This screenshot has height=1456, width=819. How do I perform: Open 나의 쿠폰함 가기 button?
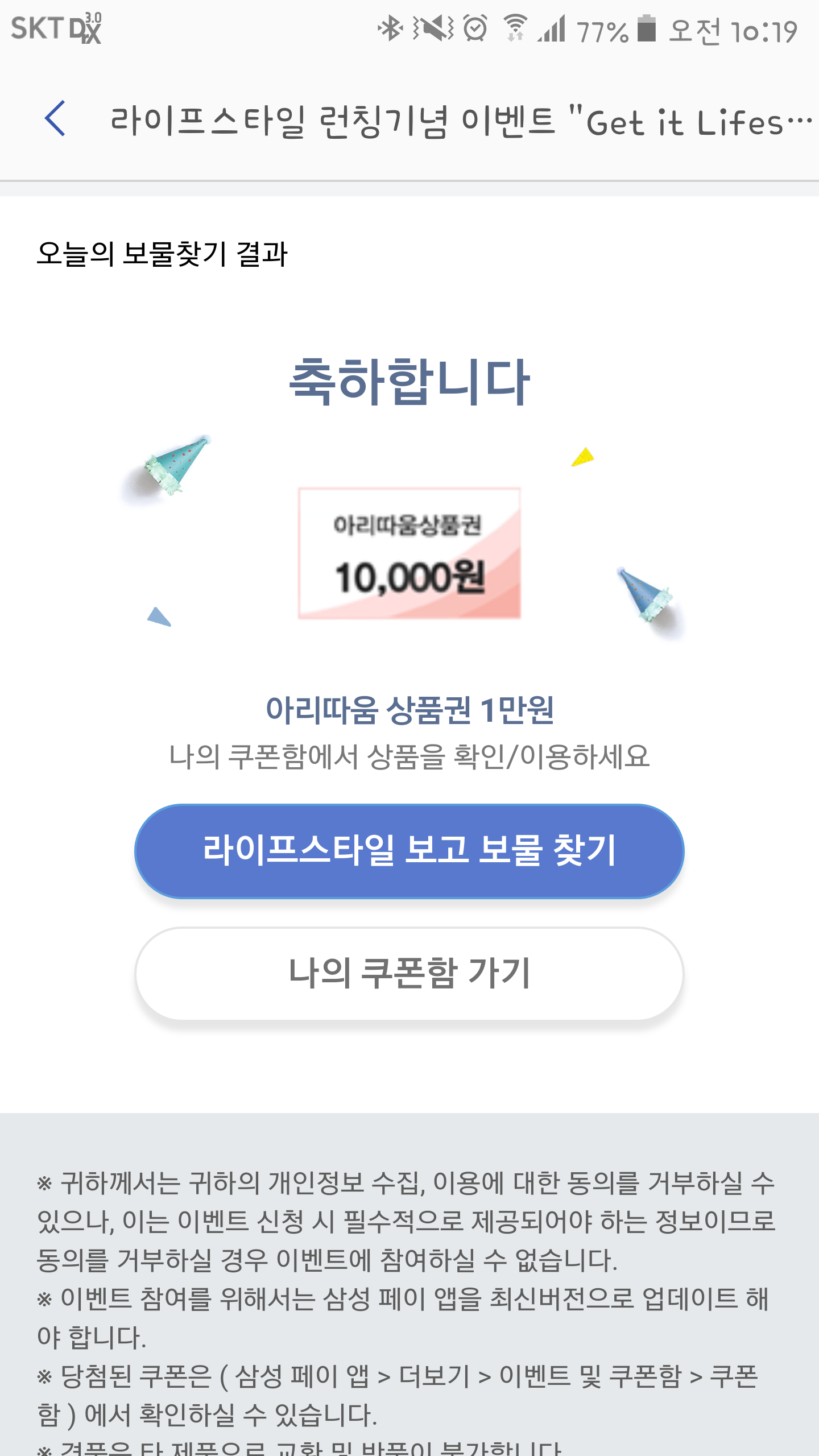tap(409, 973)
